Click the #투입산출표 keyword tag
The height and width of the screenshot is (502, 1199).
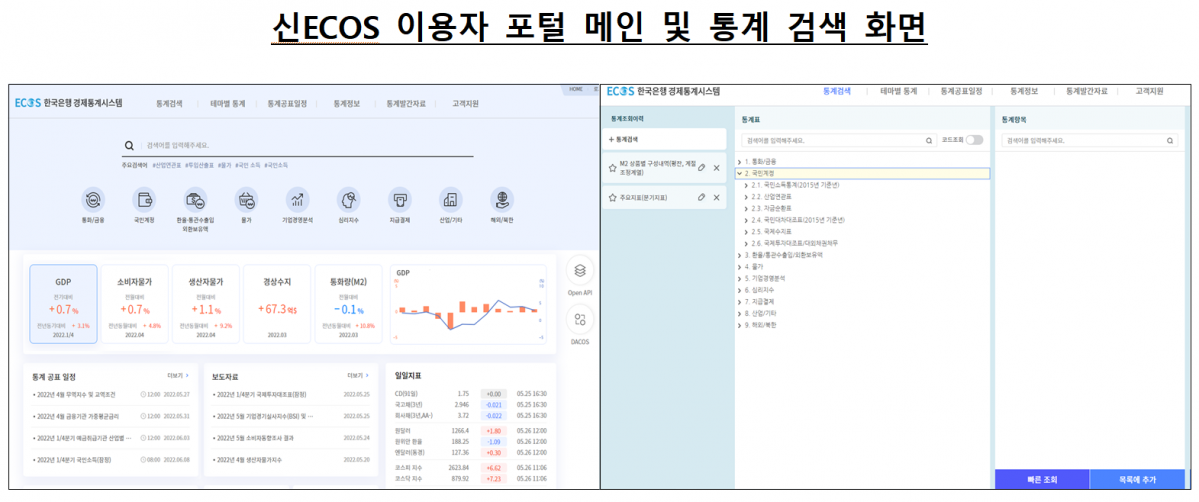(x=200, y=165)
